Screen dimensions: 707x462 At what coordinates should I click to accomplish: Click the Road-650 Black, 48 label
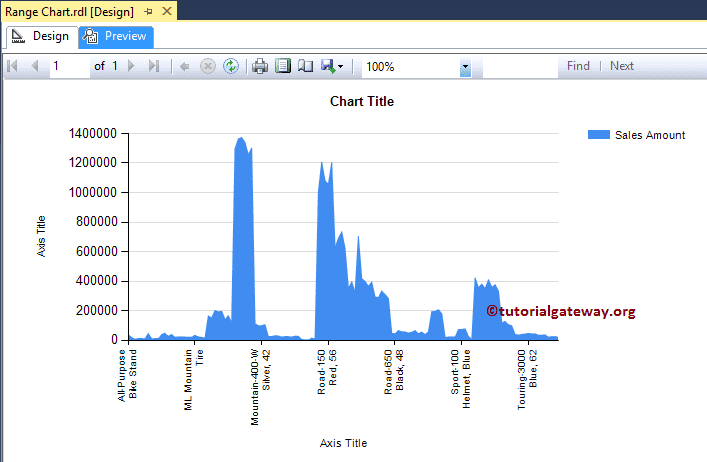pos(394,372)
